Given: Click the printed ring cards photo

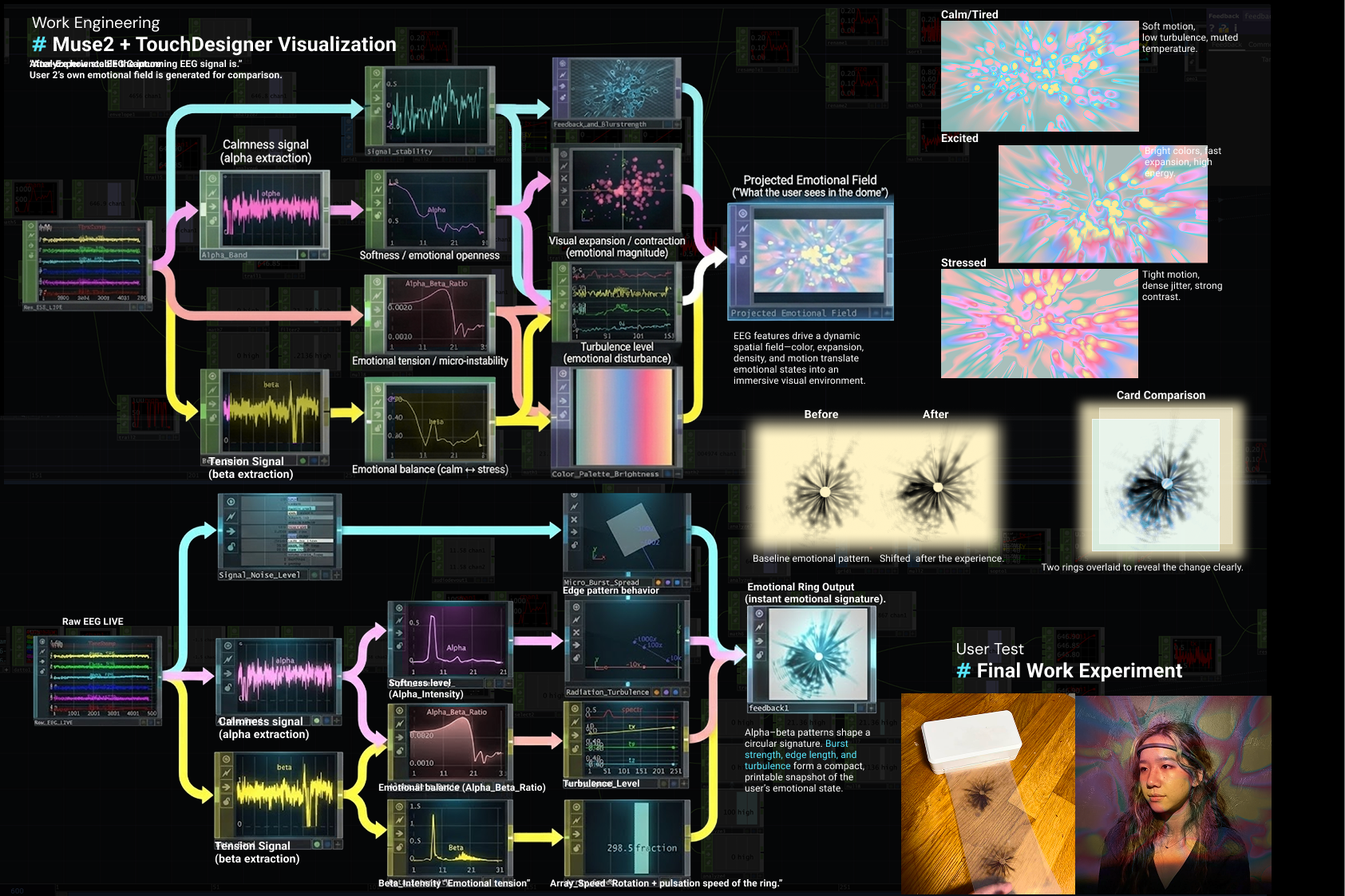Looking at the screenshot, I should (x=988, y=794).
